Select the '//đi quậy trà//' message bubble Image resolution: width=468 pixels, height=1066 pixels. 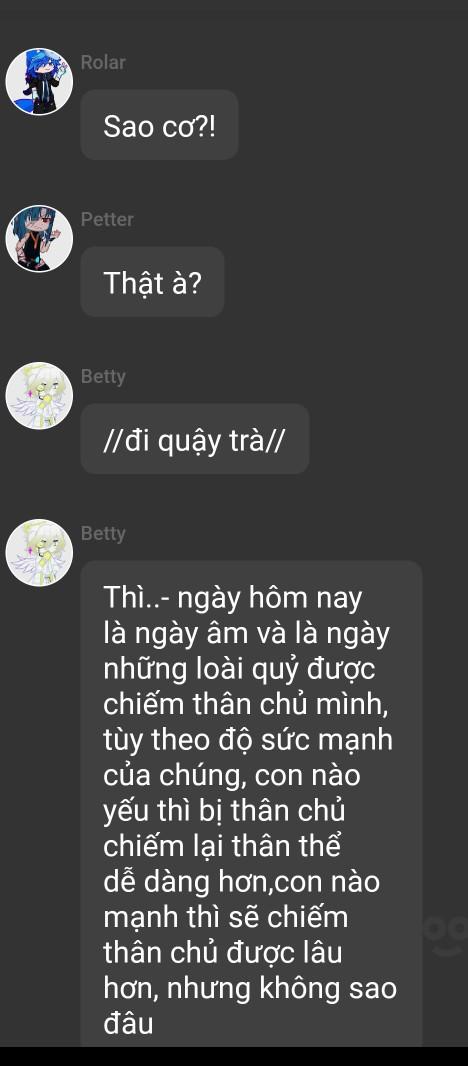tap(195, 439)
